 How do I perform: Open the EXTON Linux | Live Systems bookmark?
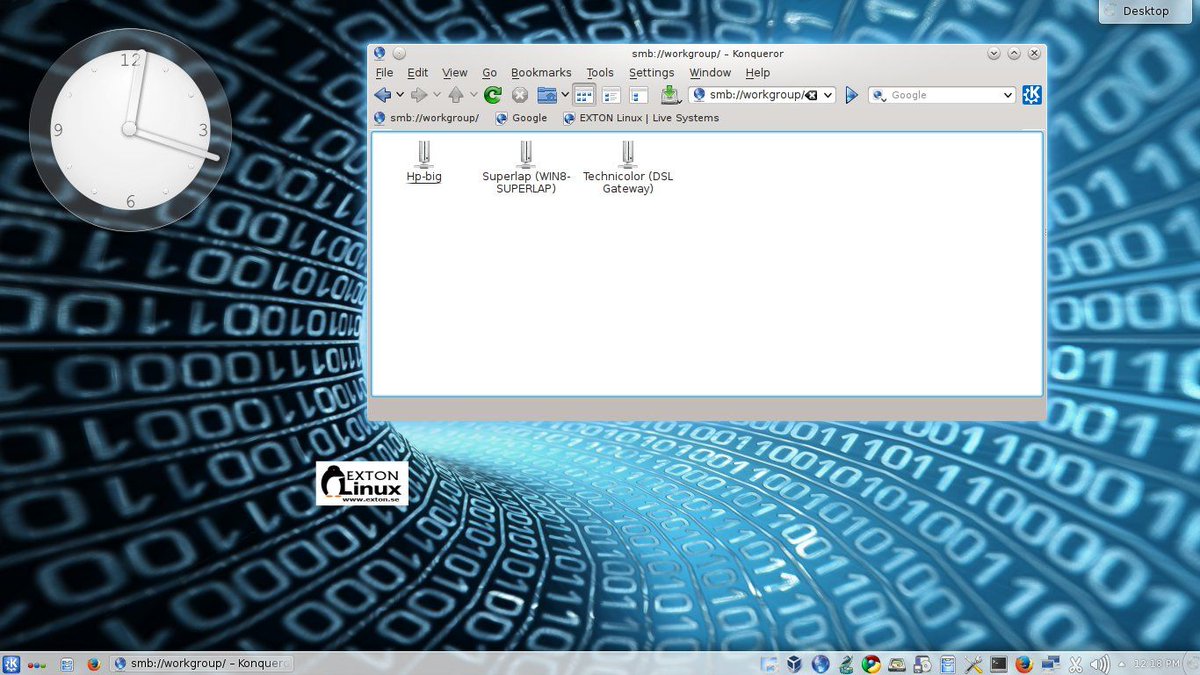pos(641,118)
